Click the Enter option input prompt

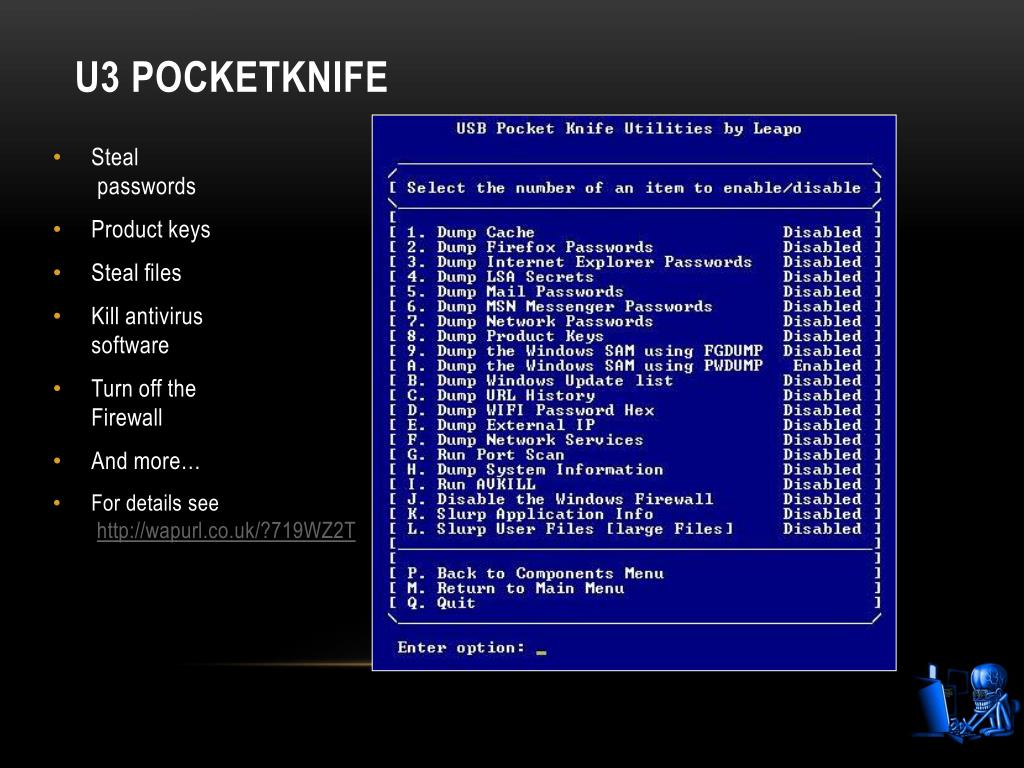click(472, 648)
